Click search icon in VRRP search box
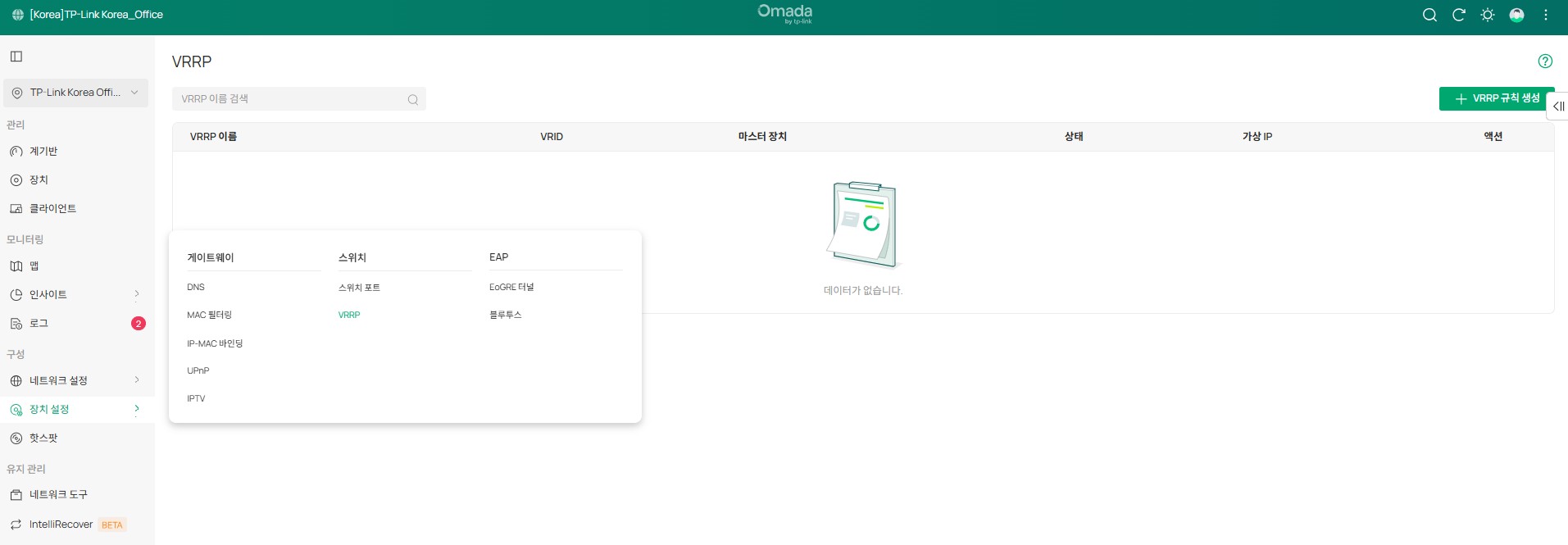The height and width of the screenshot is (545, 1568). point(413,100)
